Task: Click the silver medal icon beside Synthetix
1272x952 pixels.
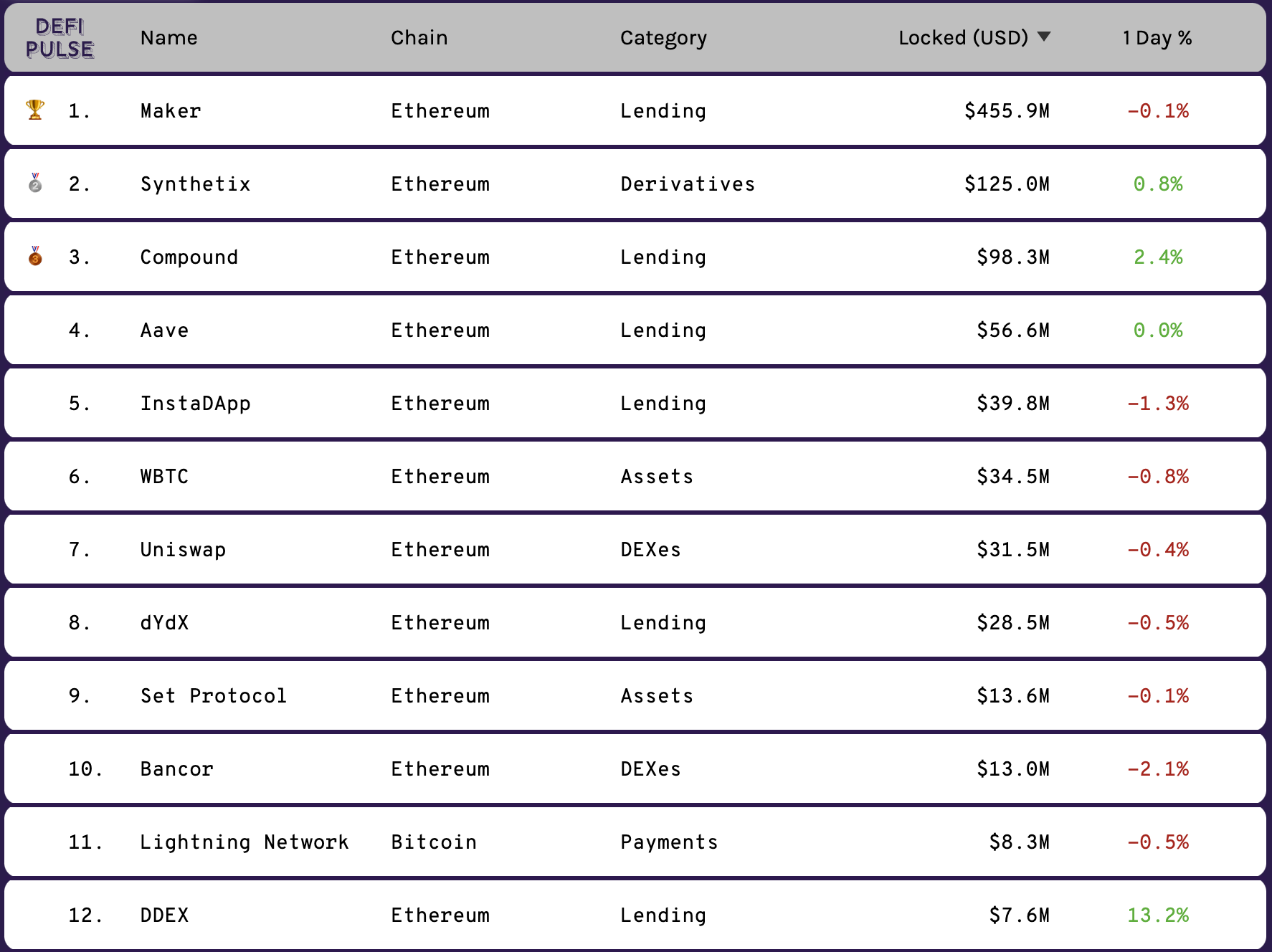Action: click(35, 183)
